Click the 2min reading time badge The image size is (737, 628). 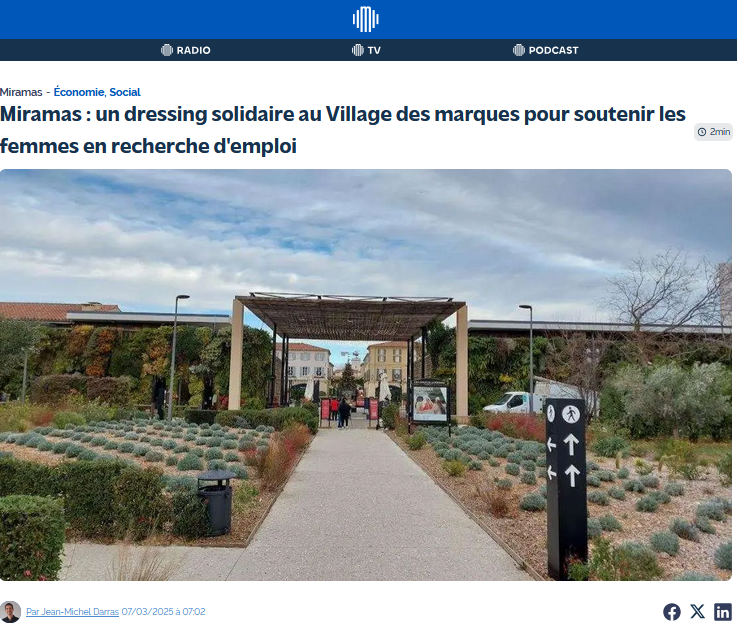(x=713, y=132)
